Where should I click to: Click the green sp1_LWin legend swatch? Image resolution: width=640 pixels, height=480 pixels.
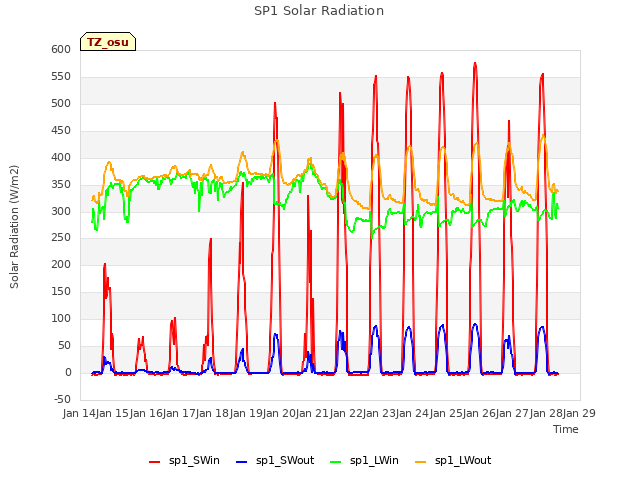pyautogui.click(x=335, y=462)
